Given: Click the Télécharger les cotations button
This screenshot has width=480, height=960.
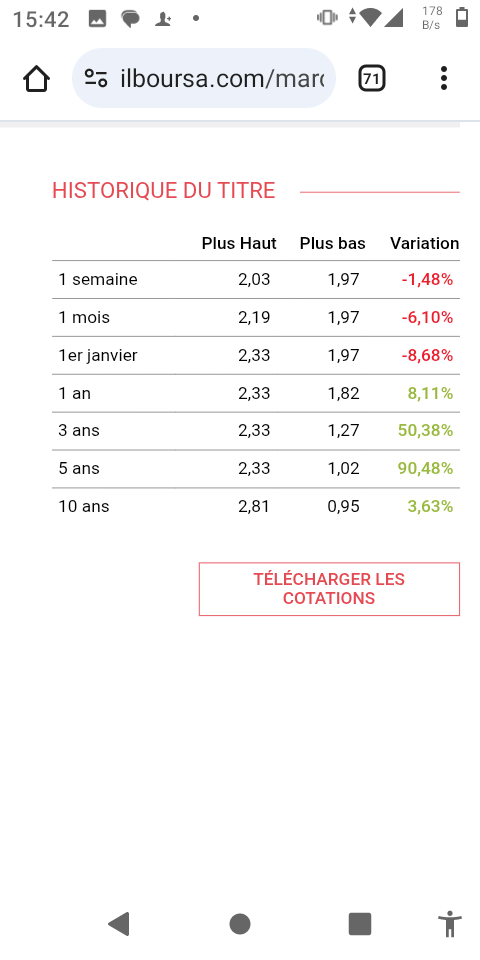Looking at the screenshot, I should click(x=329, y=589).
